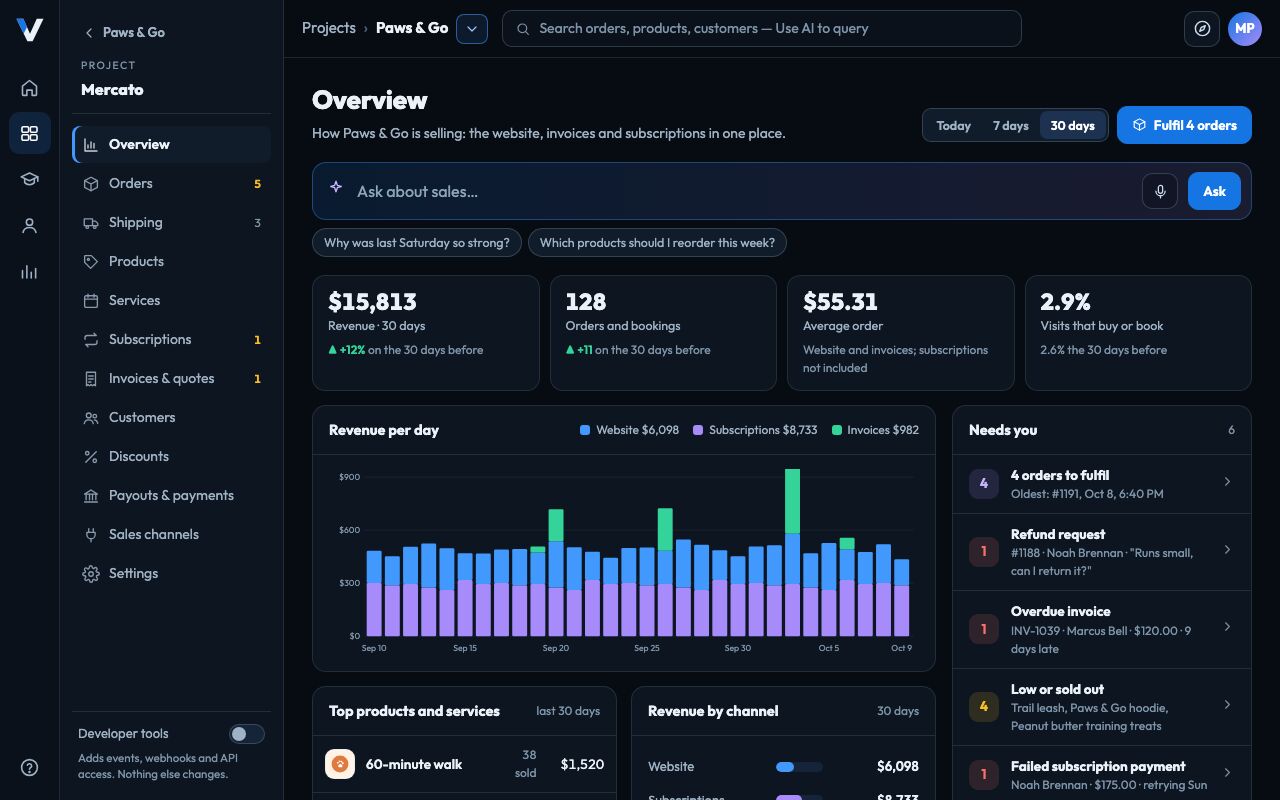1280x800 pixels.
Task: Switch the range to 7 days
Action: [x=1010, y=125]
